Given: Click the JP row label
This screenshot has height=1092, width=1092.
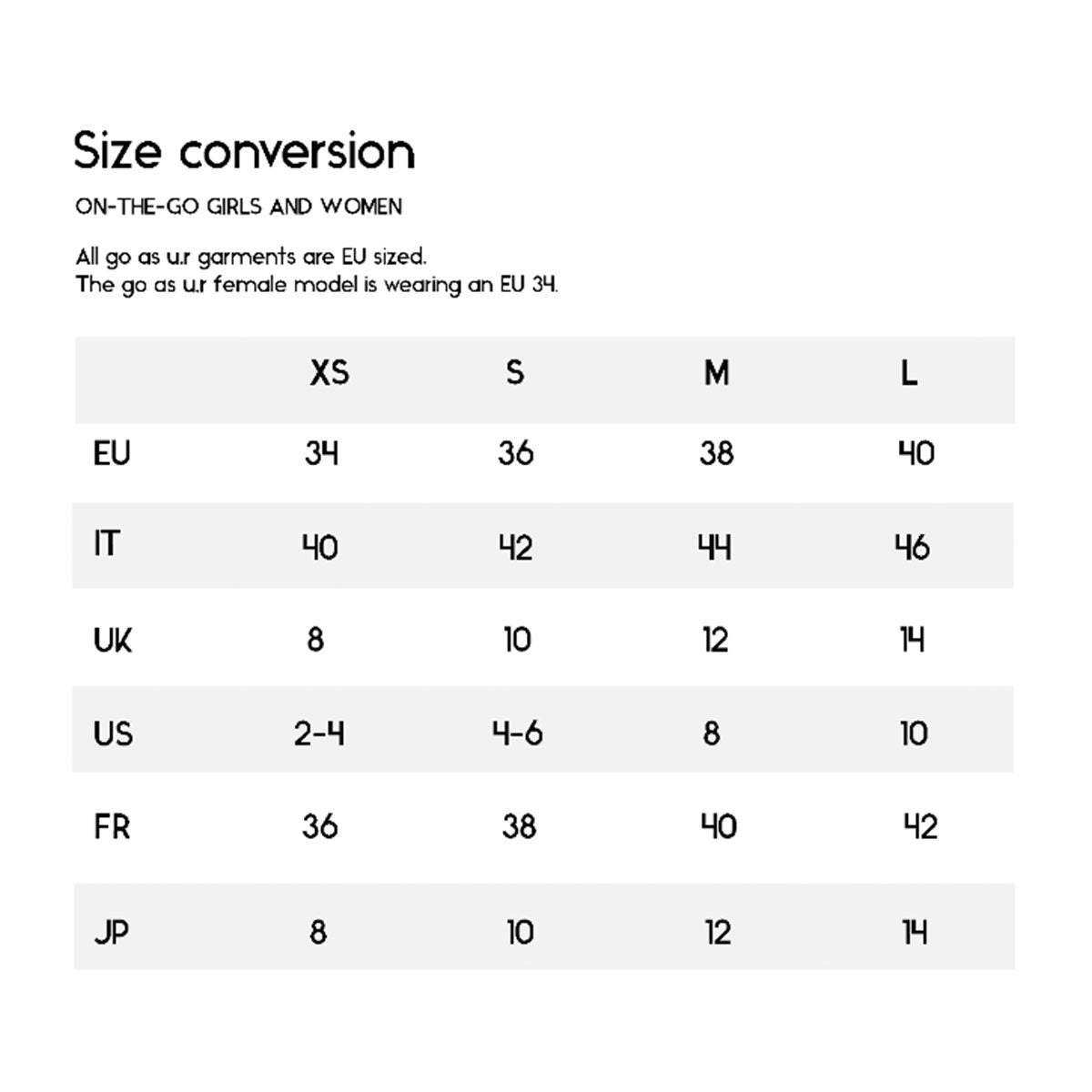Looking at the screenshot, I should [111, 933].
